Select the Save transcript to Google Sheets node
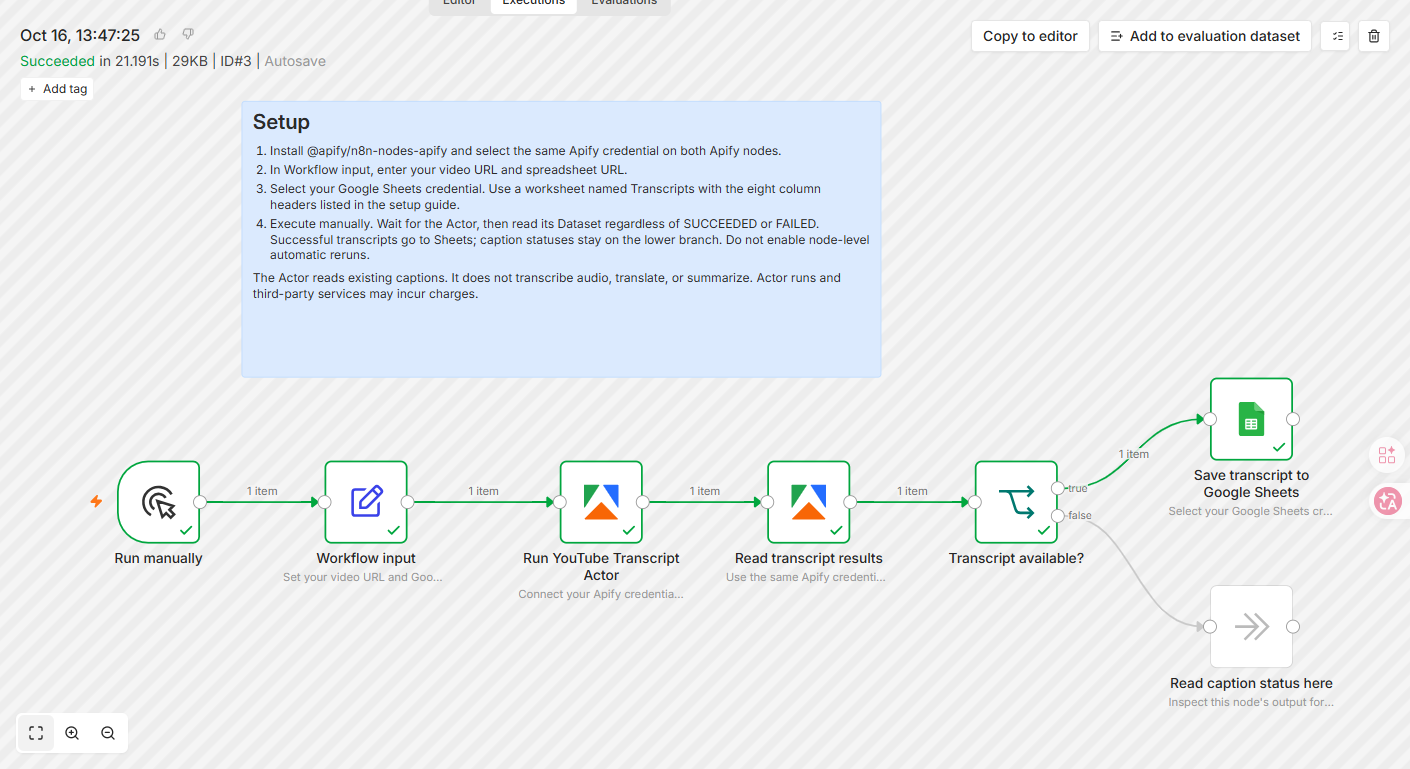 1251,419
